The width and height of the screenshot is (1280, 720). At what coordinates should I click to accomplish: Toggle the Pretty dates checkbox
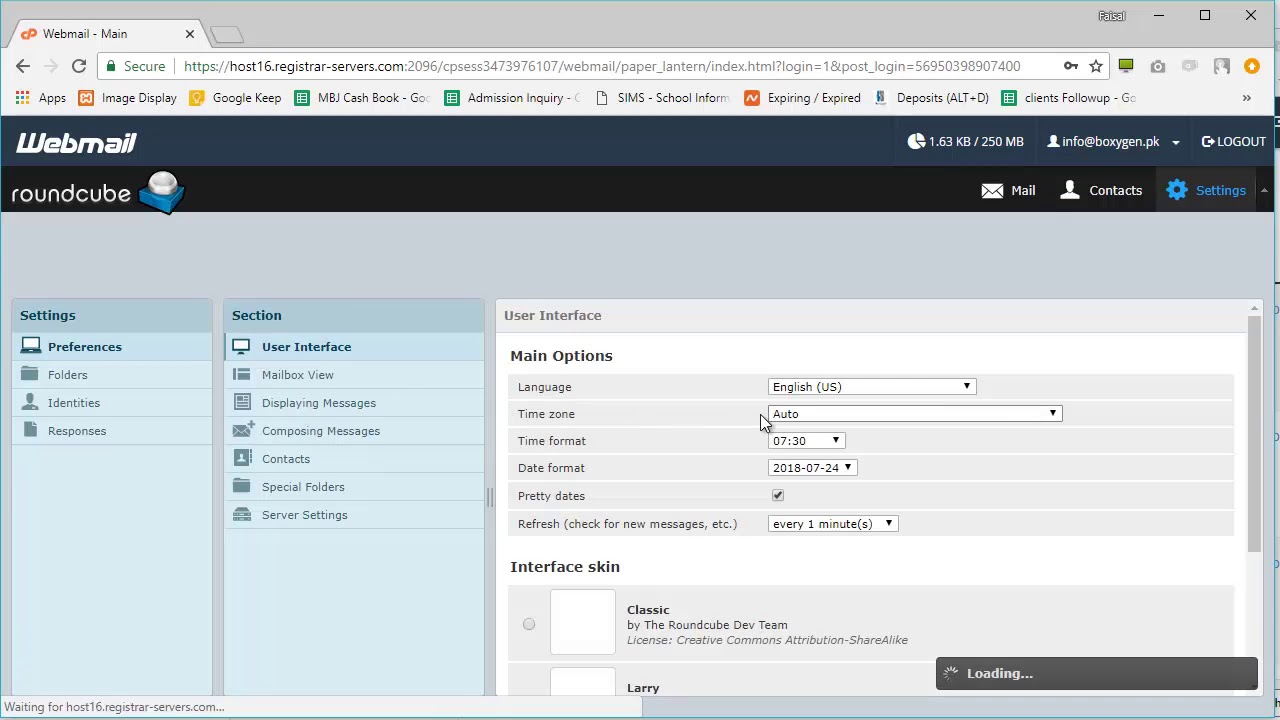click(778, 495)
